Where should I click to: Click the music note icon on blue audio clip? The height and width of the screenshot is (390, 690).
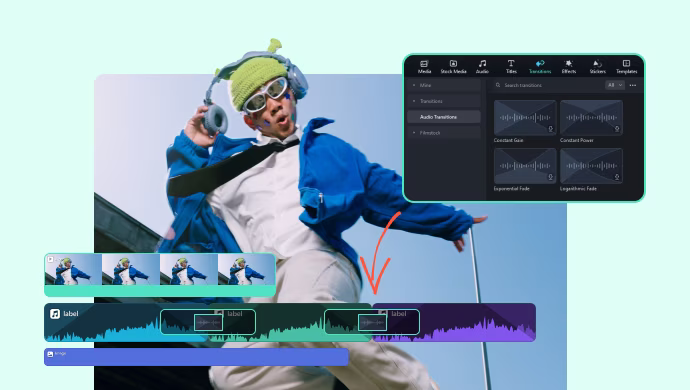pos(55,314)
